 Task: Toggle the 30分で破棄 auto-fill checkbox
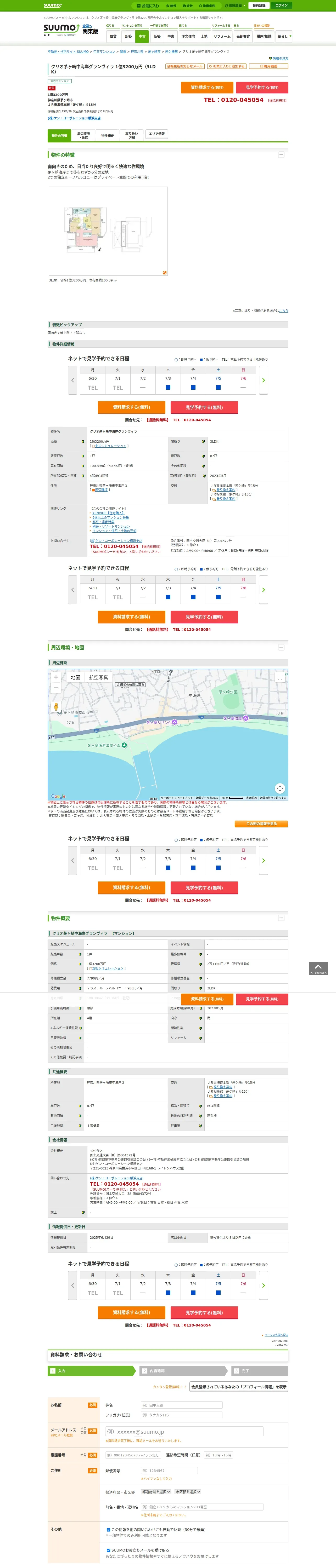(109, 1529)
